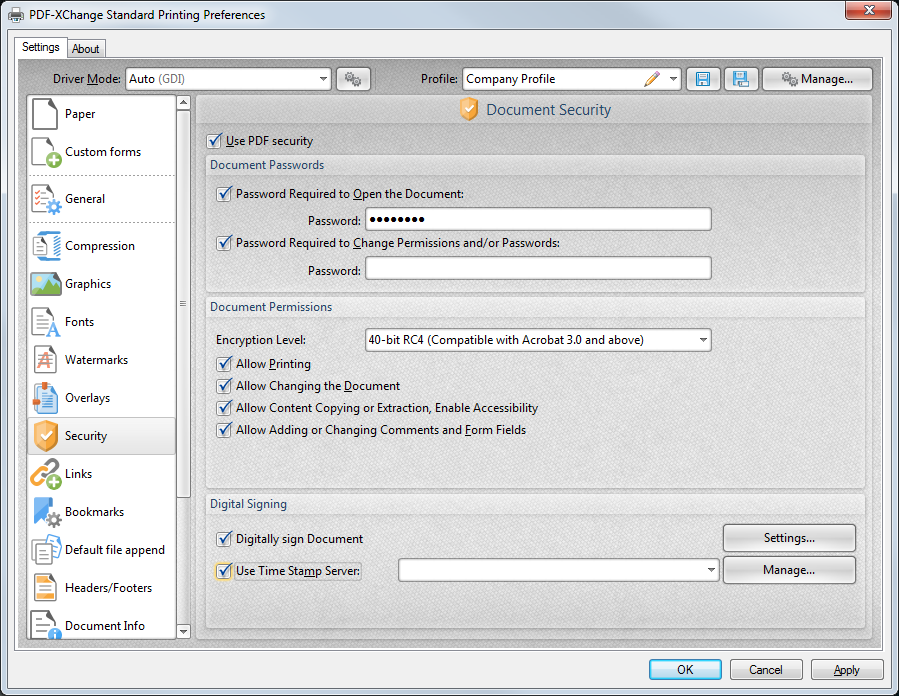Click the printer icon in title bar

(16, 14)
